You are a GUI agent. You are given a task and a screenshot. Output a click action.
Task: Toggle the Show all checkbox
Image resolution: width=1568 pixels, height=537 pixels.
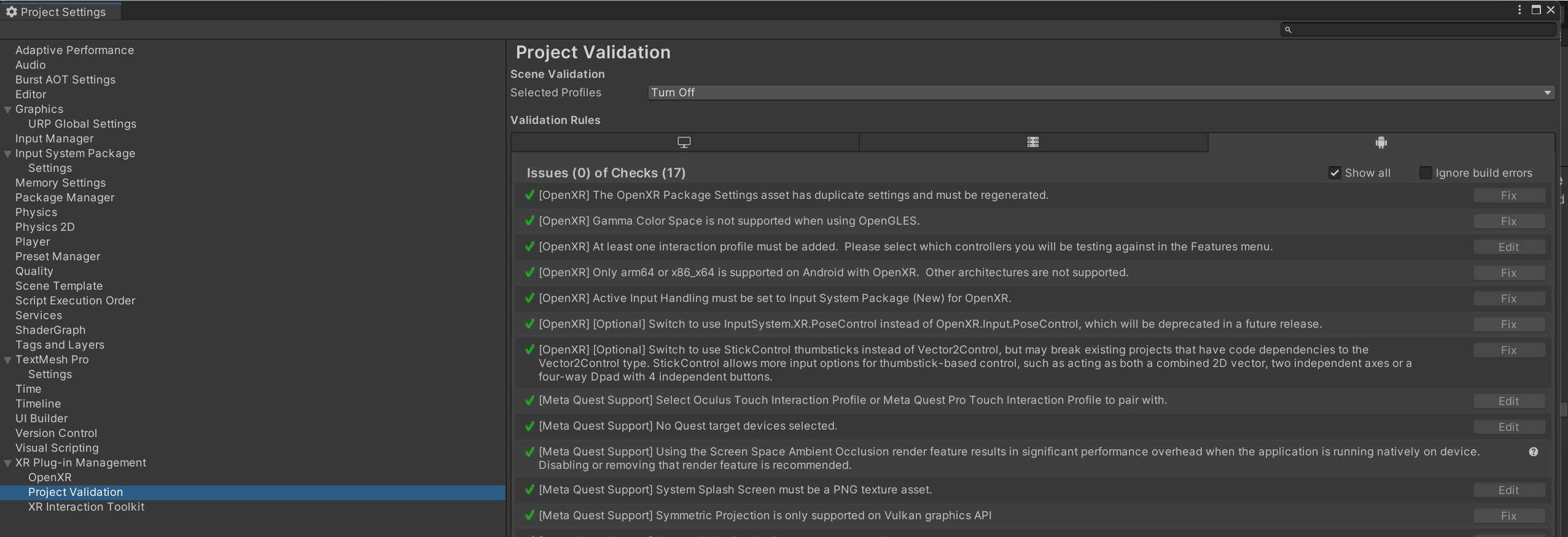1335,173
